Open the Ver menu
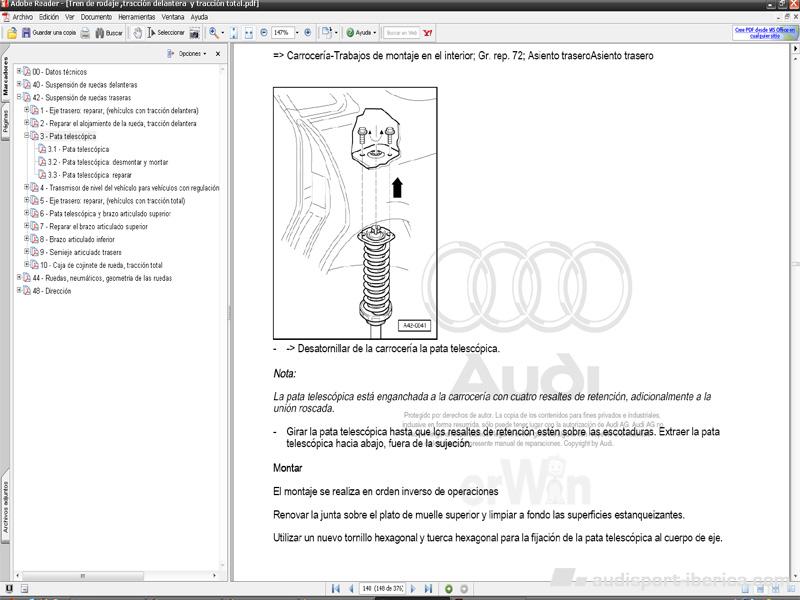The width and height of the screenshot is (800, 600). (x=69, y=17)
